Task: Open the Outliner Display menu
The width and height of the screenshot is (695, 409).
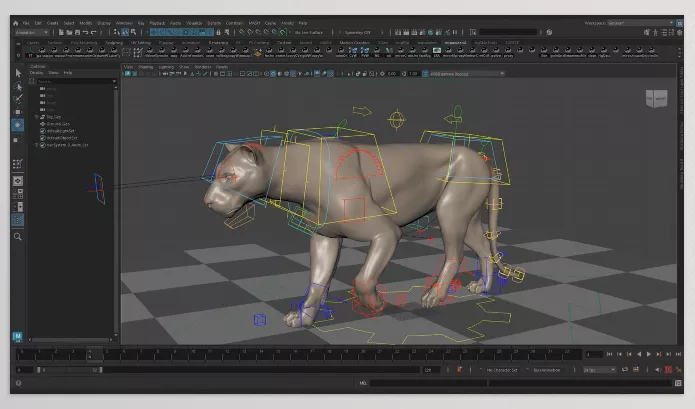Action: point(36,73)
